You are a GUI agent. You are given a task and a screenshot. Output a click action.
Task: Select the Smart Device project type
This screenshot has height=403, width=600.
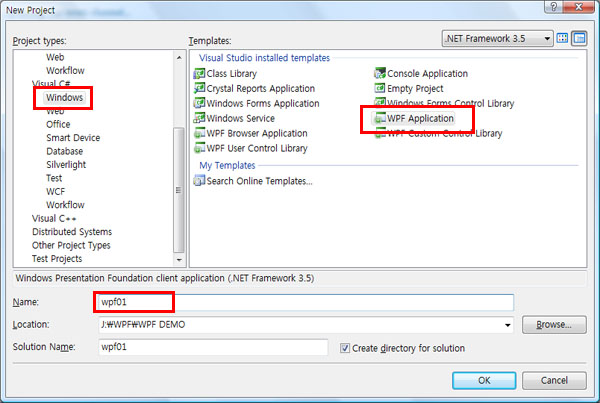[x=73, y=138]
